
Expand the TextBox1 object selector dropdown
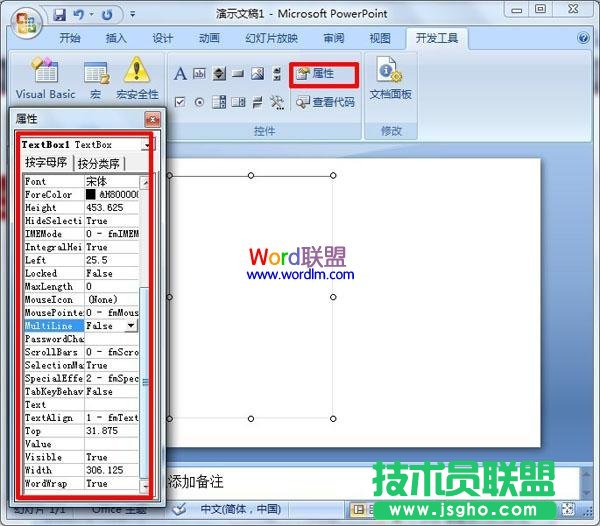click(148, 145)
